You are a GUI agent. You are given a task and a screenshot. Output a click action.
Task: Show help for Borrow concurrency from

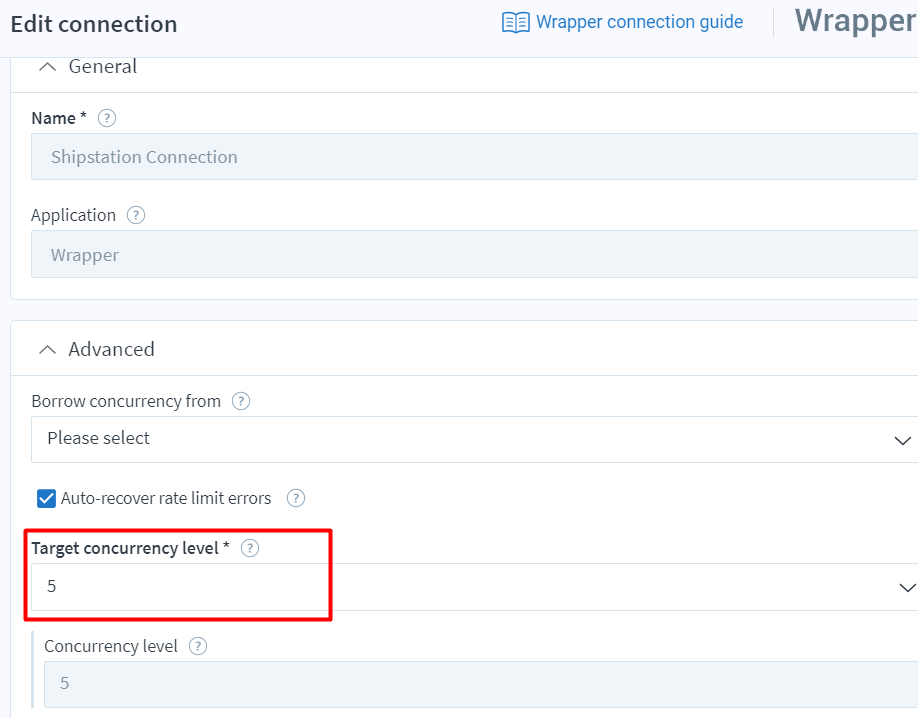241,401
